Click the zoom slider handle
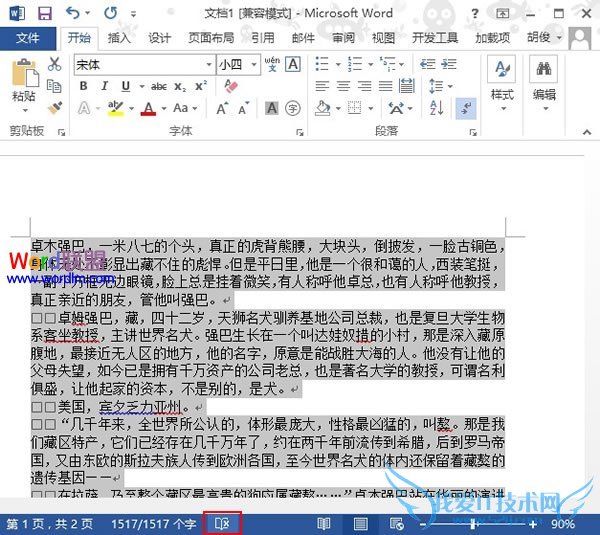Image resolution: width=600 pixels, height=535 pixels. (474, 524)
